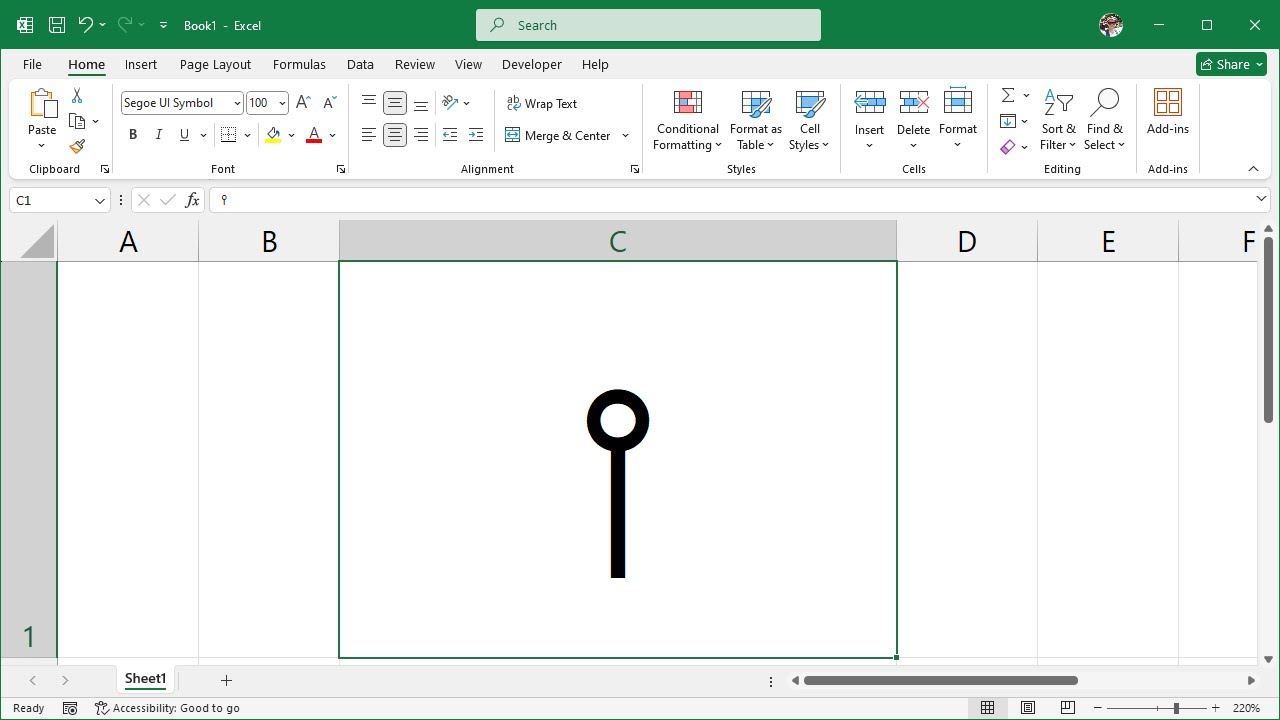Toggle Middle Align vertical alignment
Viewport: 1280px width, 720px height.
(x=395, y=103)
